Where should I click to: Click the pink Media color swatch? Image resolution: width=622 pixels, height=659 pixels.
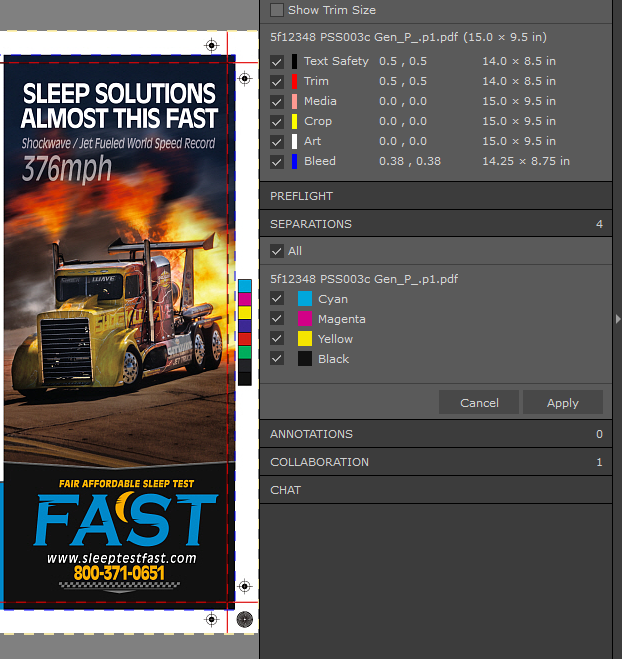294,101
